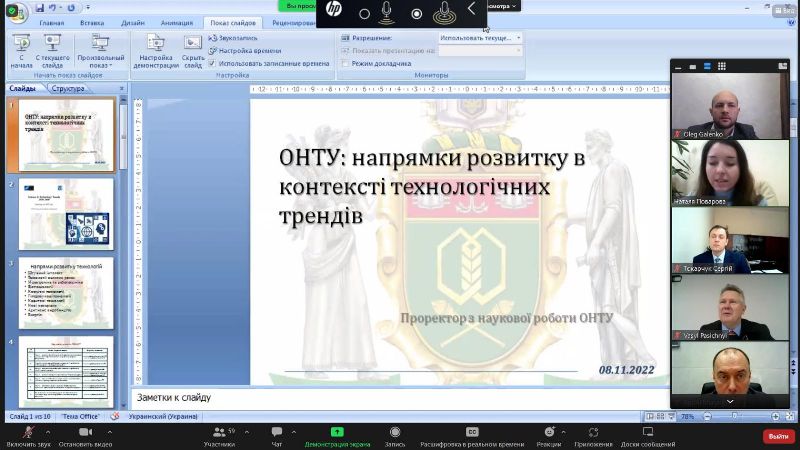Click the Тема Office status bar entry
Viewport: 800px width, 450px height.
(80, 416)
